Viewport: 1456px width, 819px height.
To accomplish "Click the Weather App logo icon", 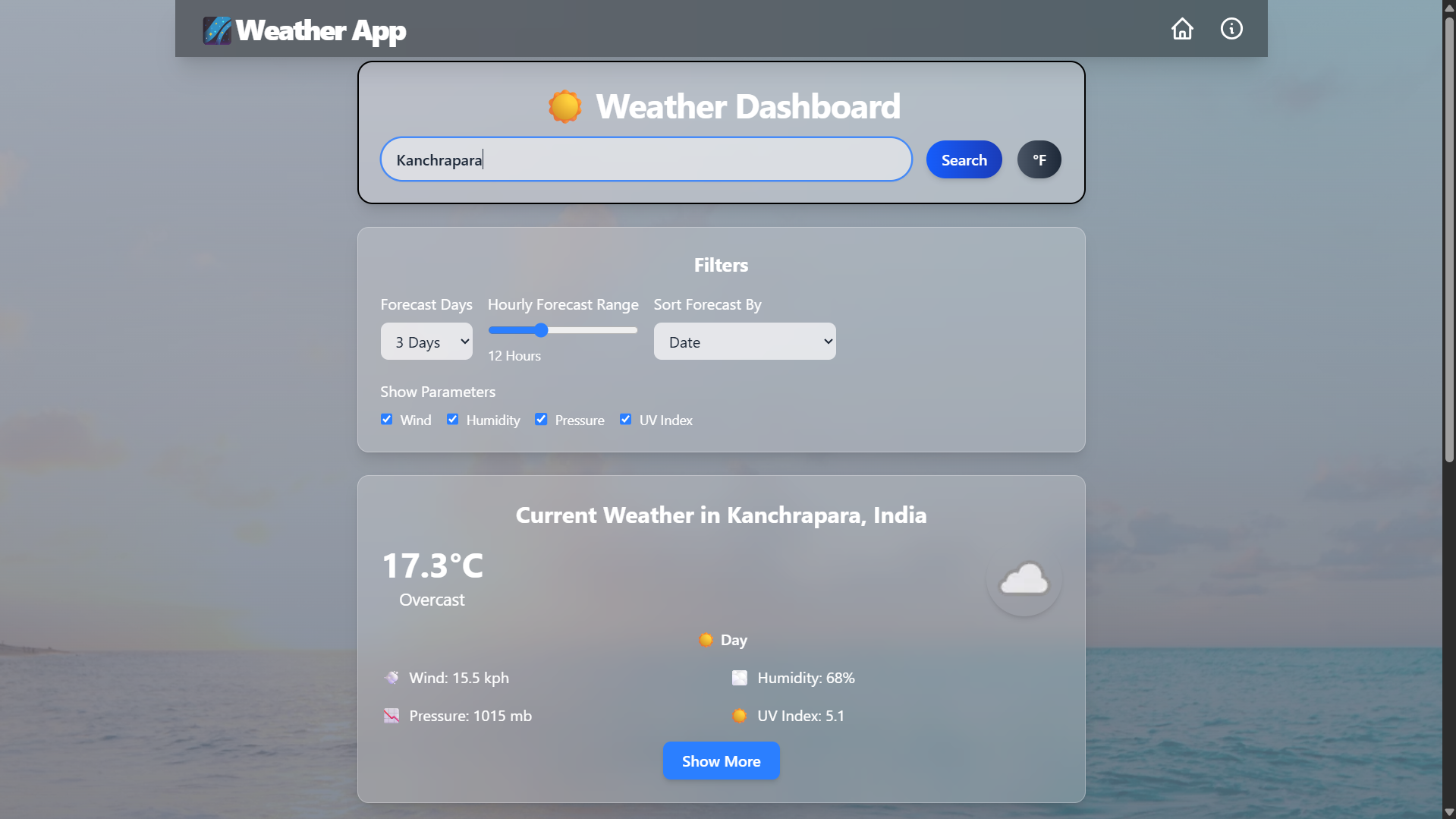I will [x=217, y=30].
